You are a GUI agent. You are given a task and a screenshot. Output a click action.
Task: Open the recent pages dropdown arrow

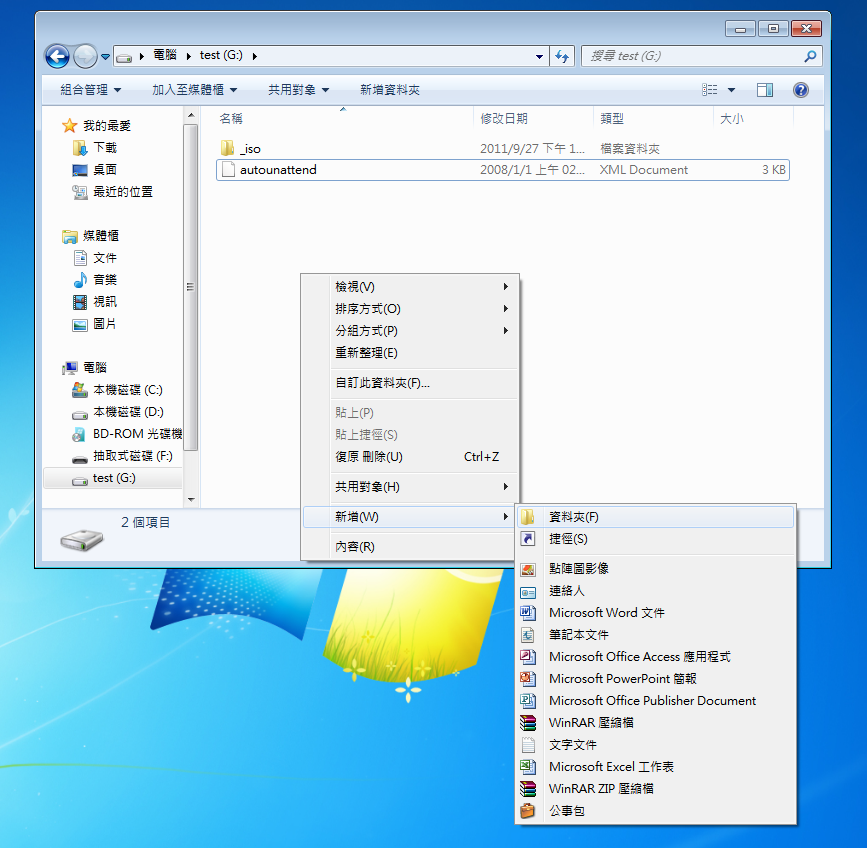pyautogui.click(x=105, y=56)
